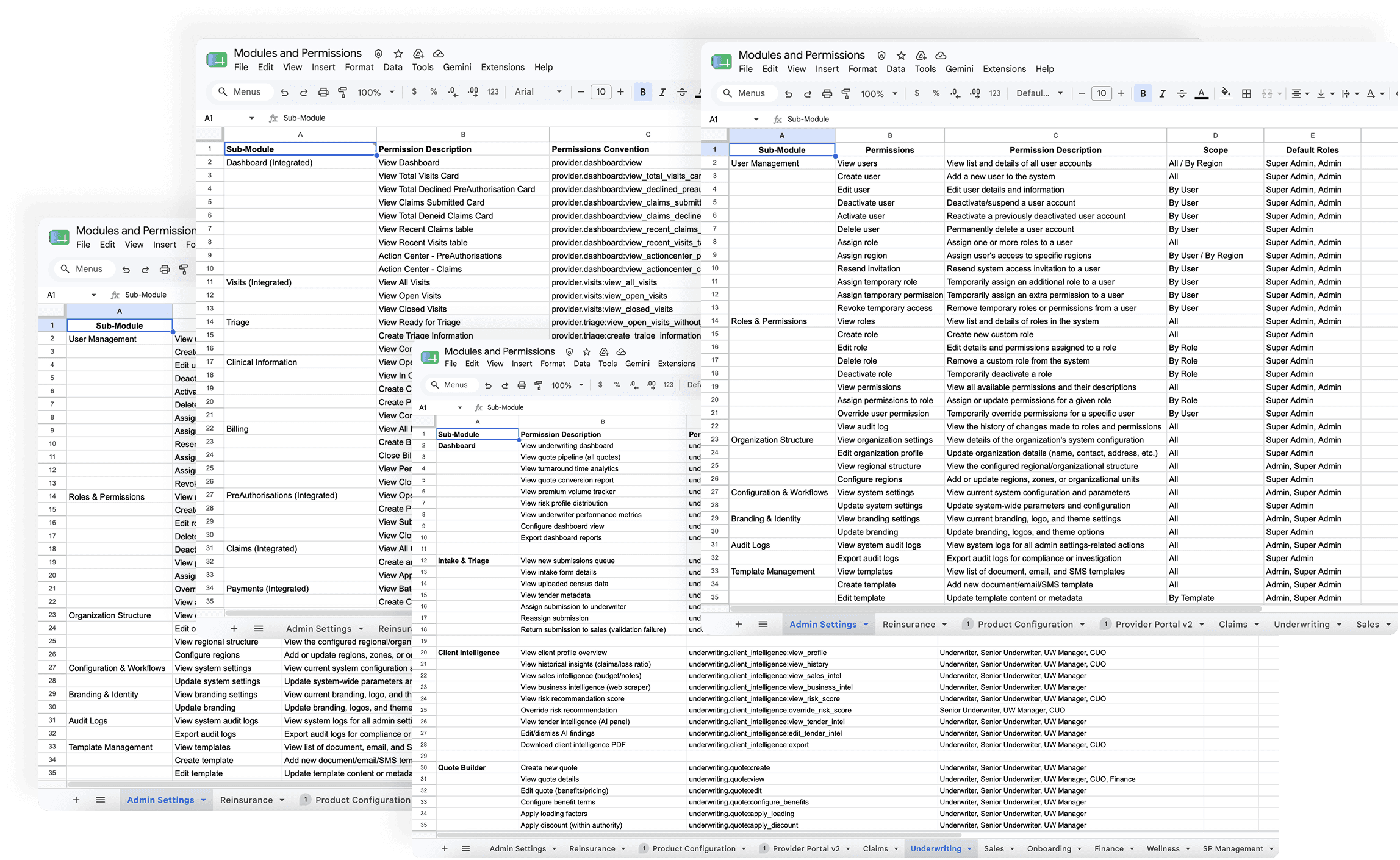The height and width of the screenshot is (860, 1400).
Task: Add sheet with plus in the leftmost window
Action: (x=76, y=800)
